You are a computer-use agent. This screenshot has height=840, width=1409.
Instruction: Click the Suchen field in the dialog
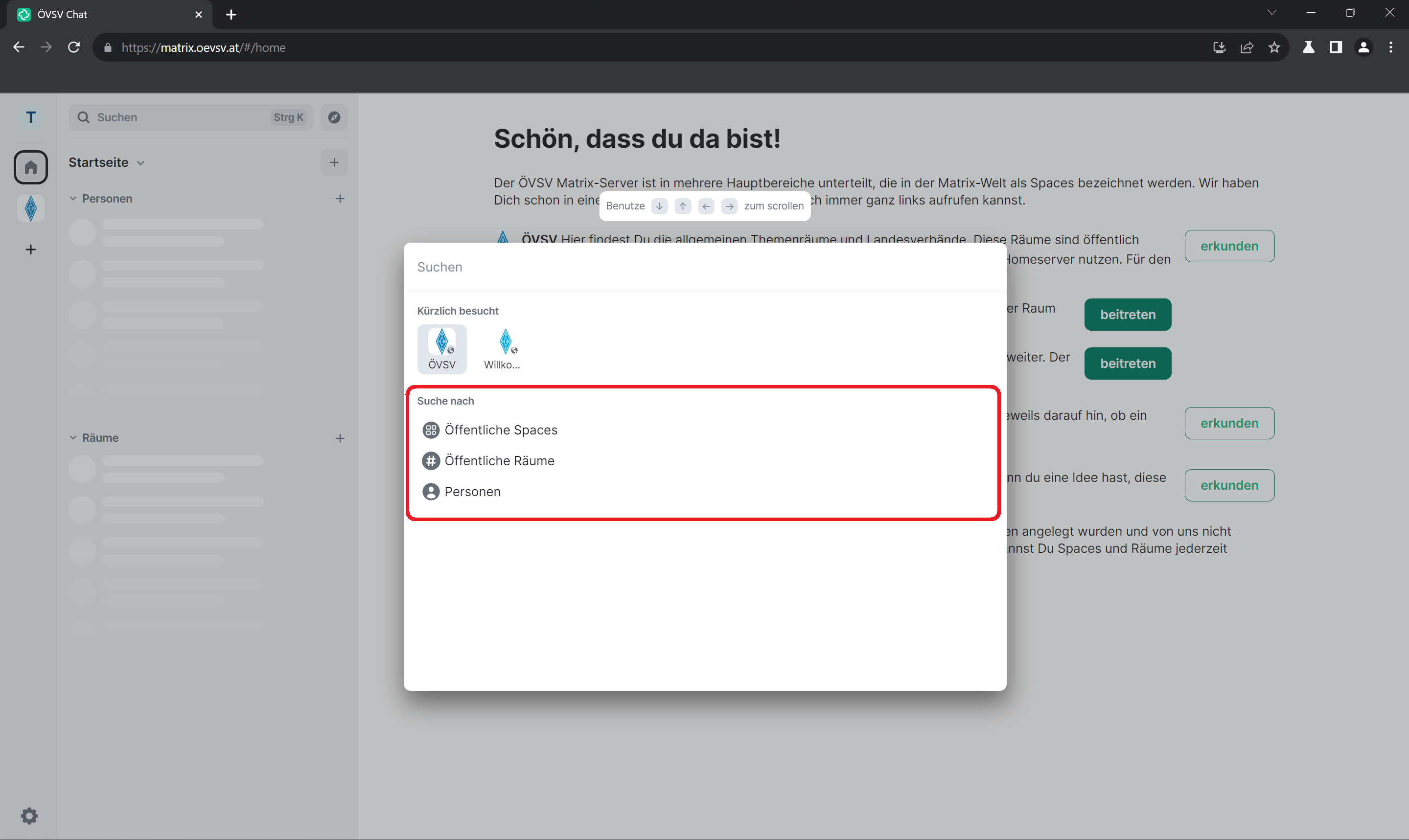[705, 267]
